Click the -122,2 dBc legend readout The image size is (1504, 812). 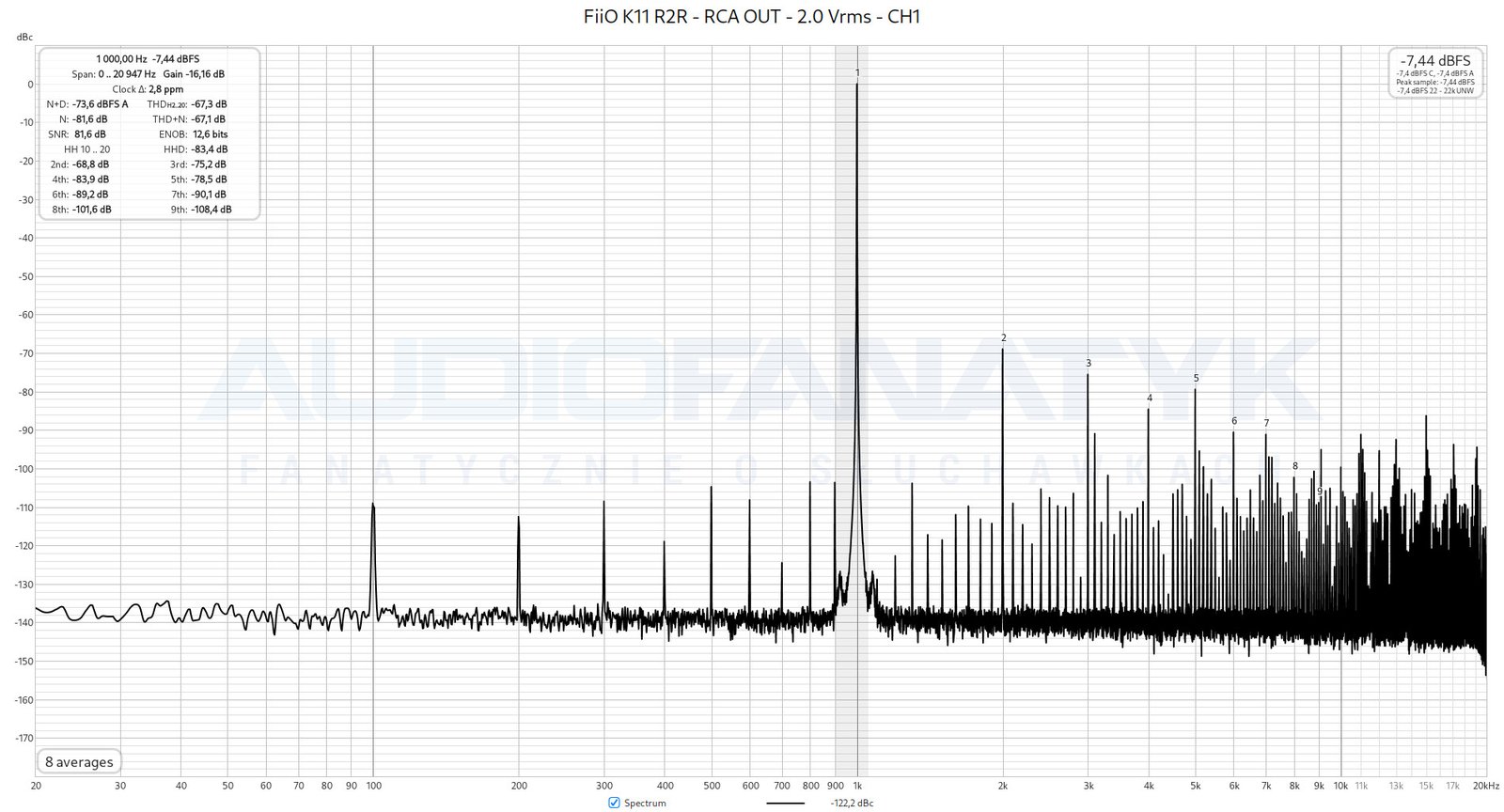852,804
